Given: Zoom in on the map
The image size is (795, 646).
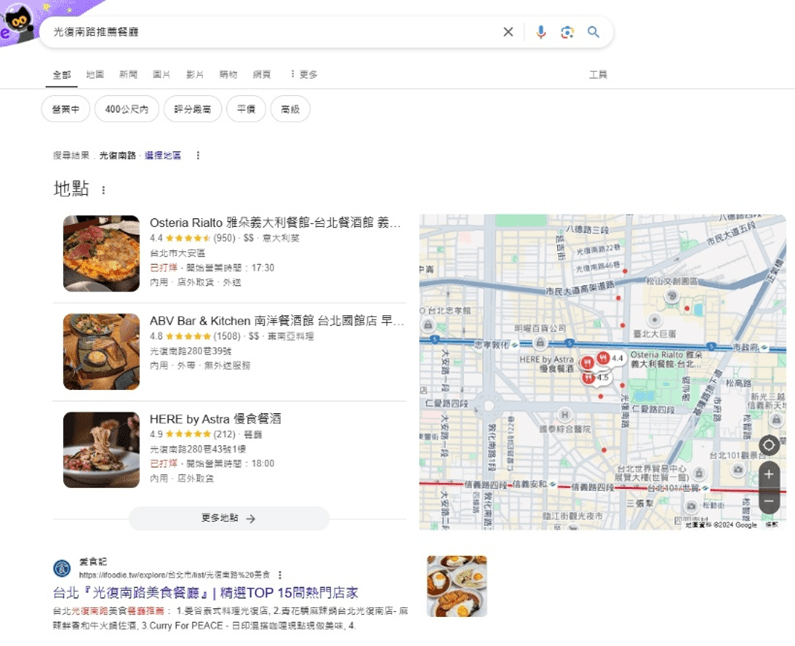Looking at the screenshot, I should click(x=768, y=474).
